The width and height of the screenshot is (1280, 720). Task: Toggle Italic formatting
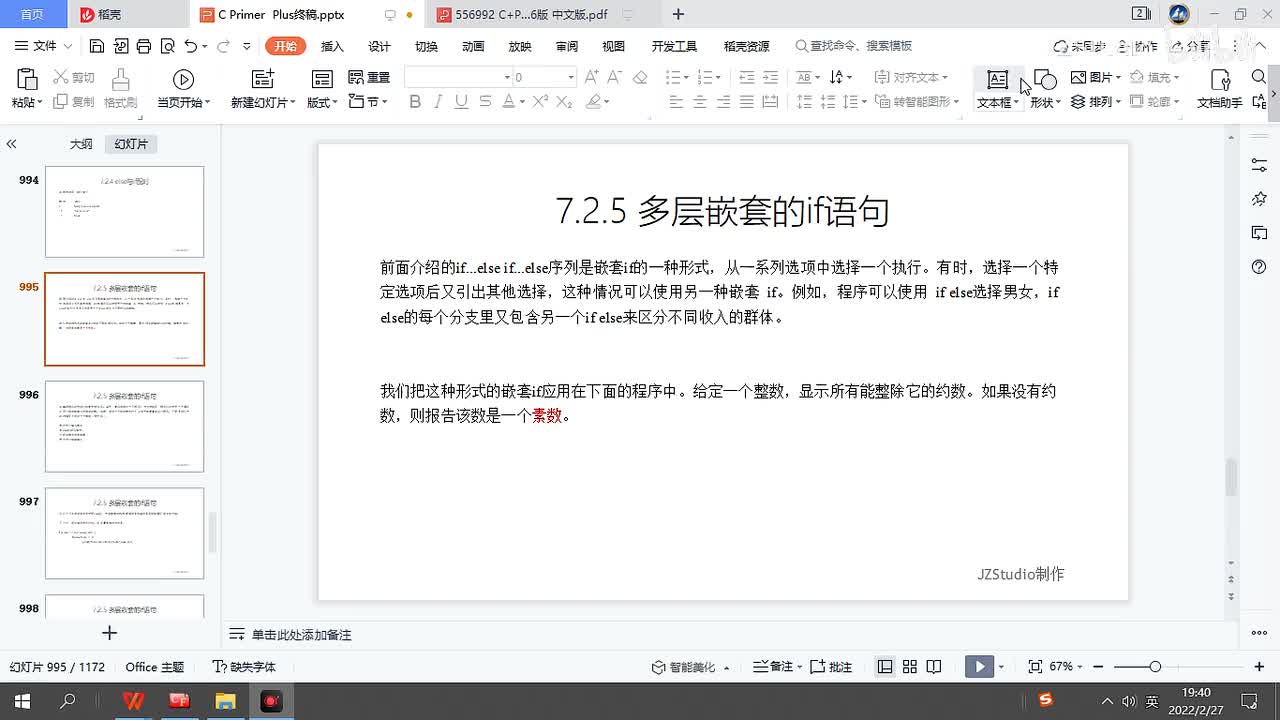coord(438,101)
